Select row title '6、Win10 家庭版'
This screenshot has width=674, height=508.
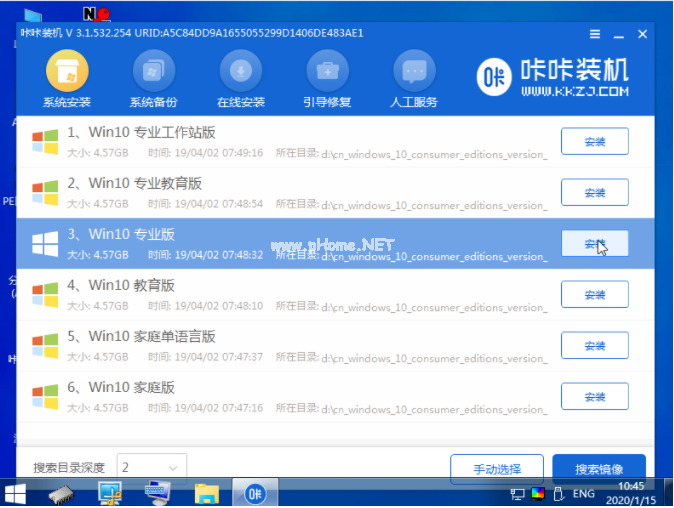click(121, 388)
